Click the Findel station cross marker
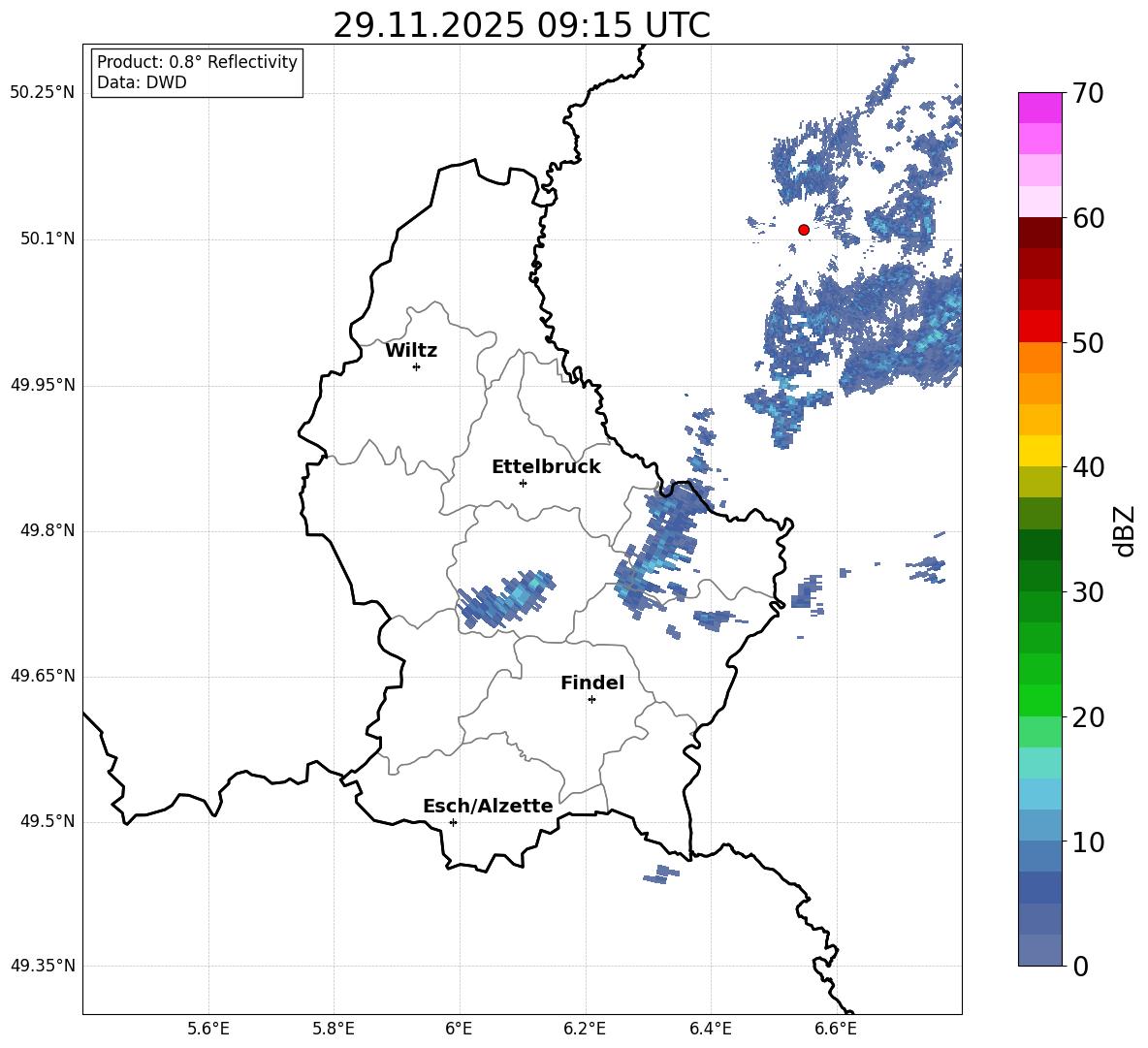1148x1048 pixels. pyautogui.click(x=591, y=700)
